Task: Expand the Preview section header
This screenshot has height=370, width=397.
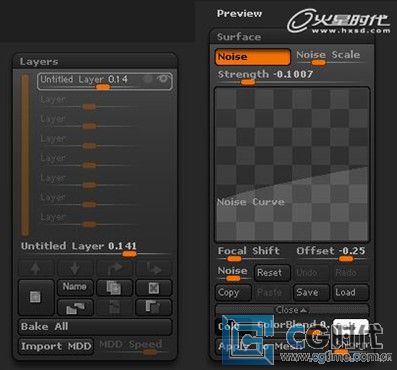Action: coord(239,14)
